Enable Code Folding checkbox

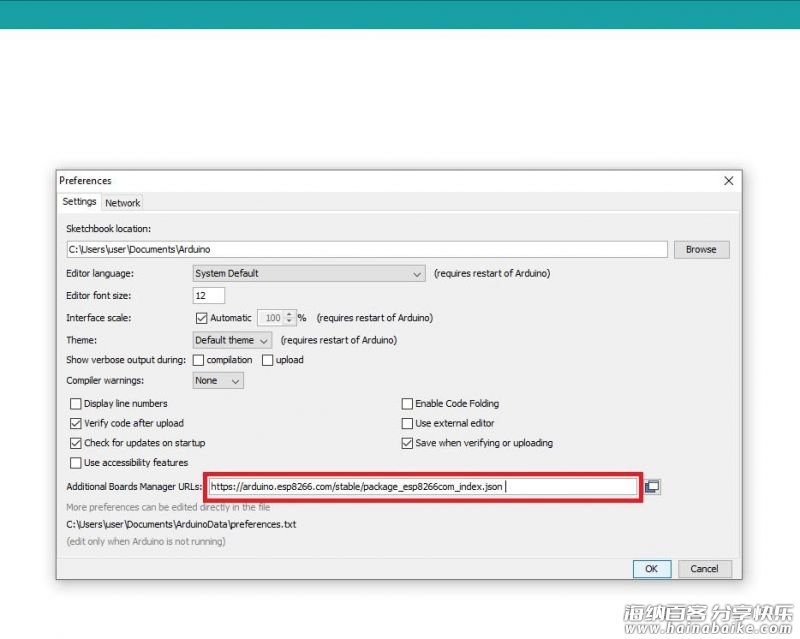pos(407,404)
